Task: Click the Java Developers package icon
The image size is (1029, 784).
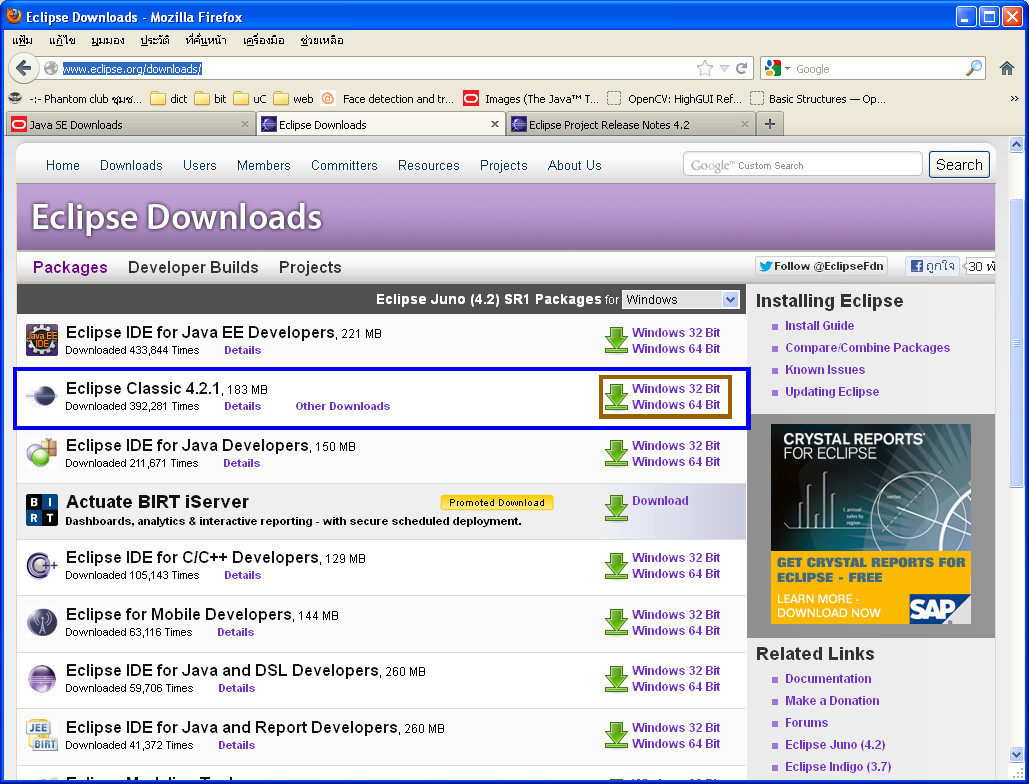Action: tap(41, 453)
